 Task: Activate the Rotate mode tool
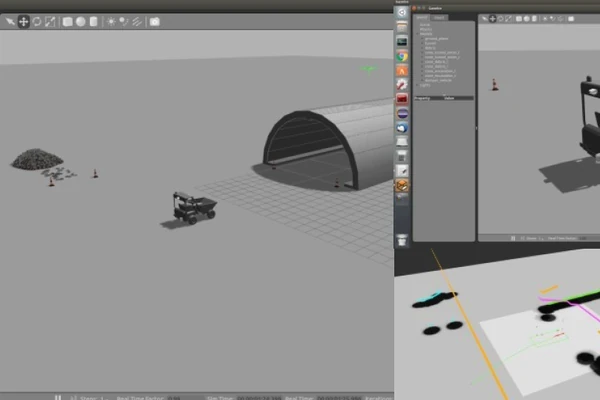36,21
